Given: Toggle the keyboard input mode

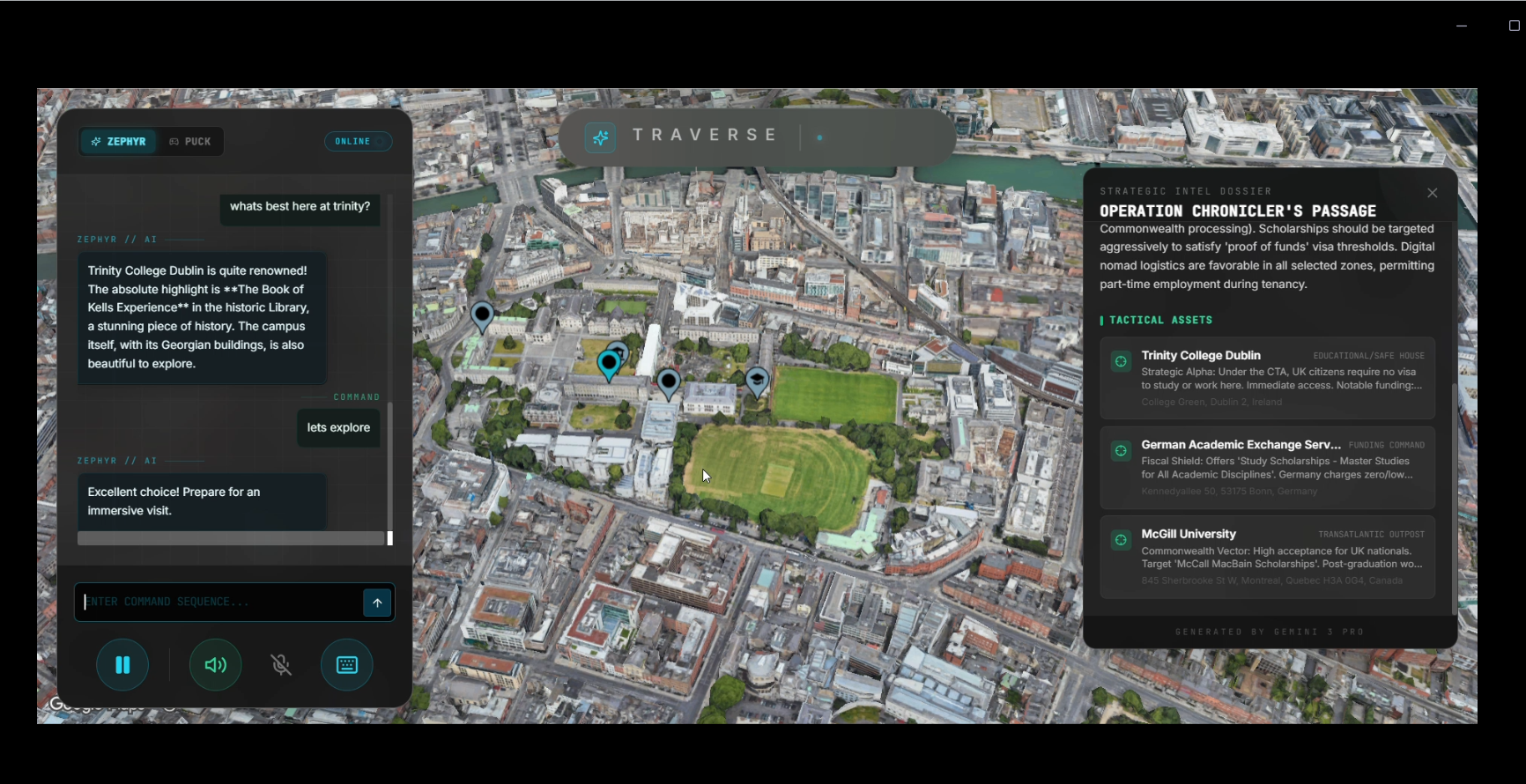Looking at the screenshot, I should click(347, 665).
